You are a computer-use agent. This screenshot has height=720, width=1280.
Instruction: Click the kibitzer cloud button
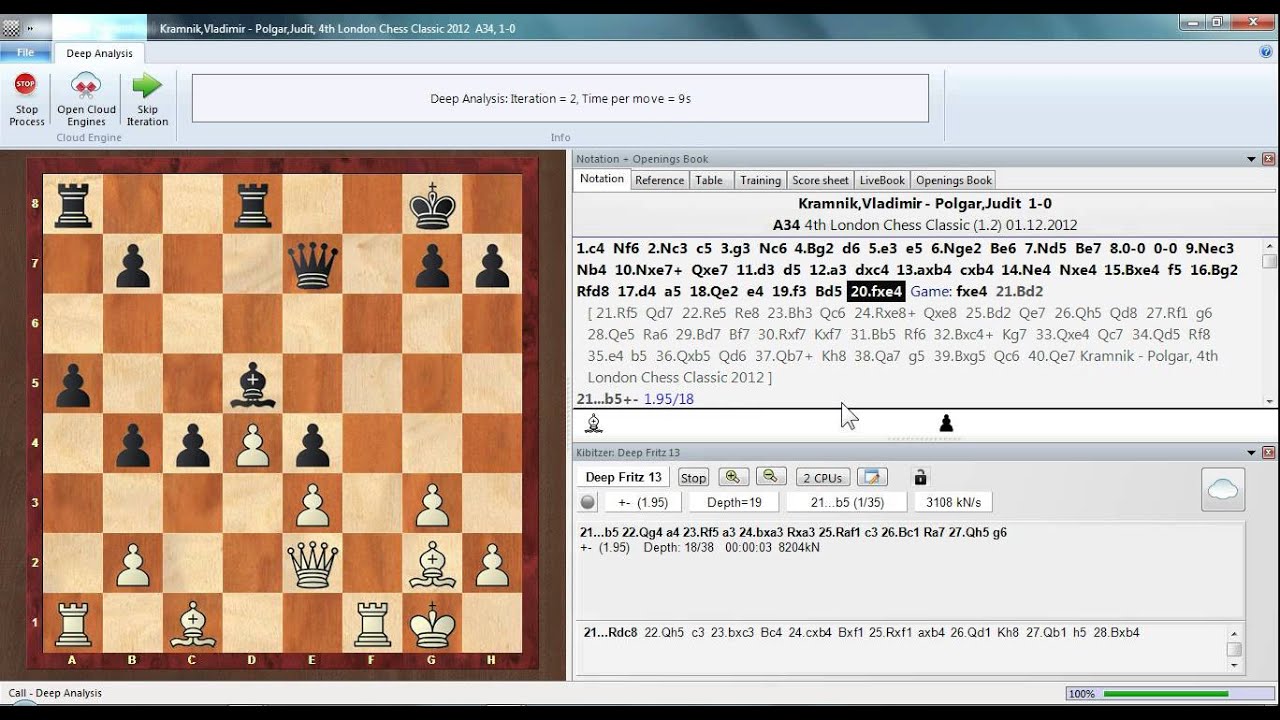1222,489
